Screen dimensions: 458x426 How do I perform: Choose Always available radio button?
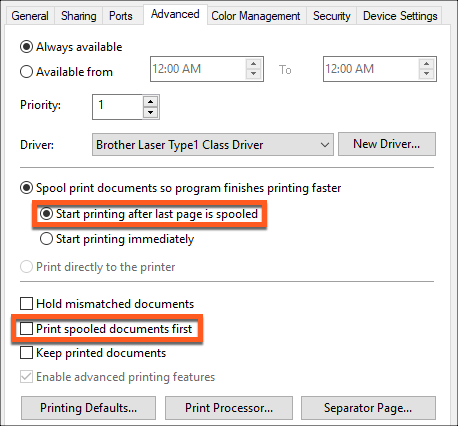(27, 47)
